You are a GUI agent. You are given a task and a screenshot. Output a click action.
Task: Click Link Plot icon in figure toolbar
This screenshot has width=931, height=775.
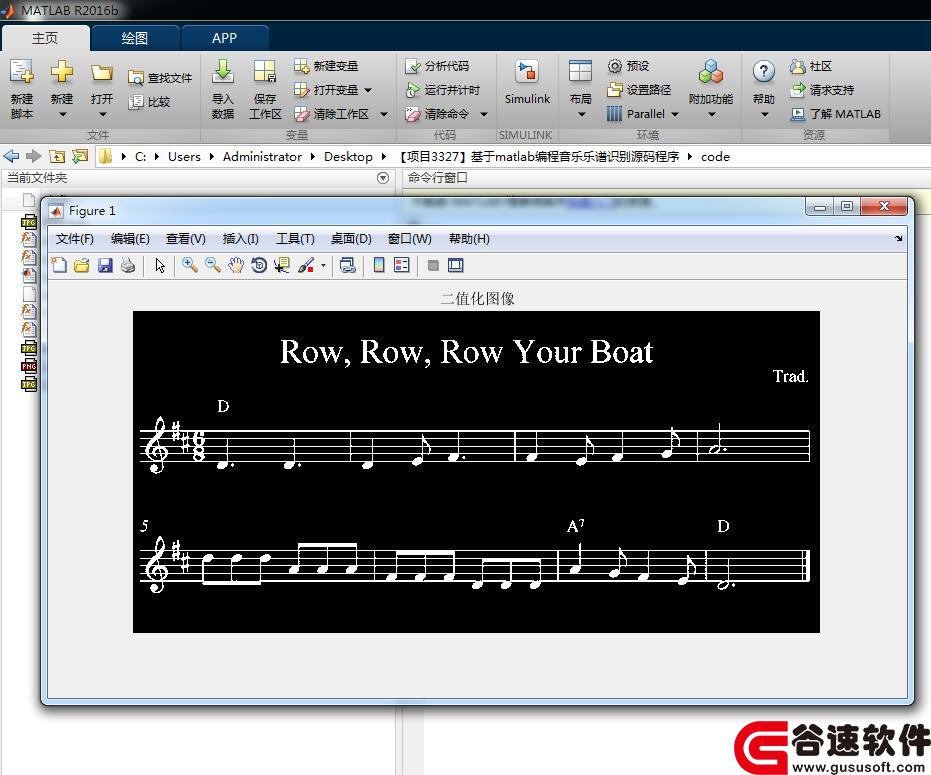point(347,265)
